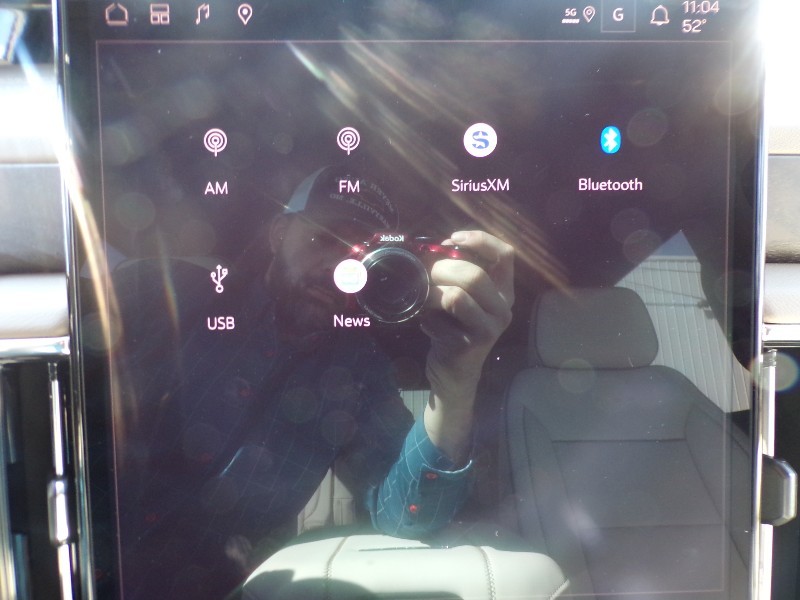The height and width of the screenshot is (600, 800).
Task: Tap the Bluetooth text label
Action: pos(610,185)
